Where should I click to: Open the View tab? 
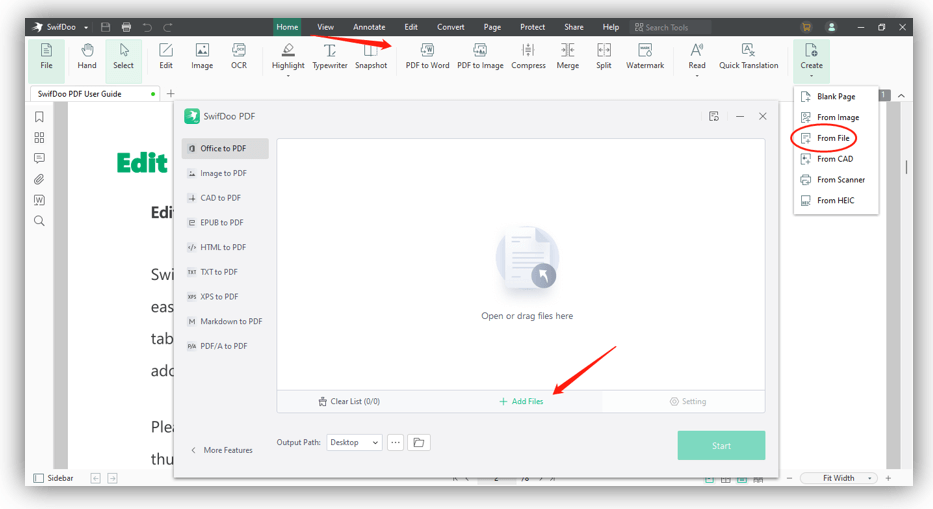tap(325, 27)
